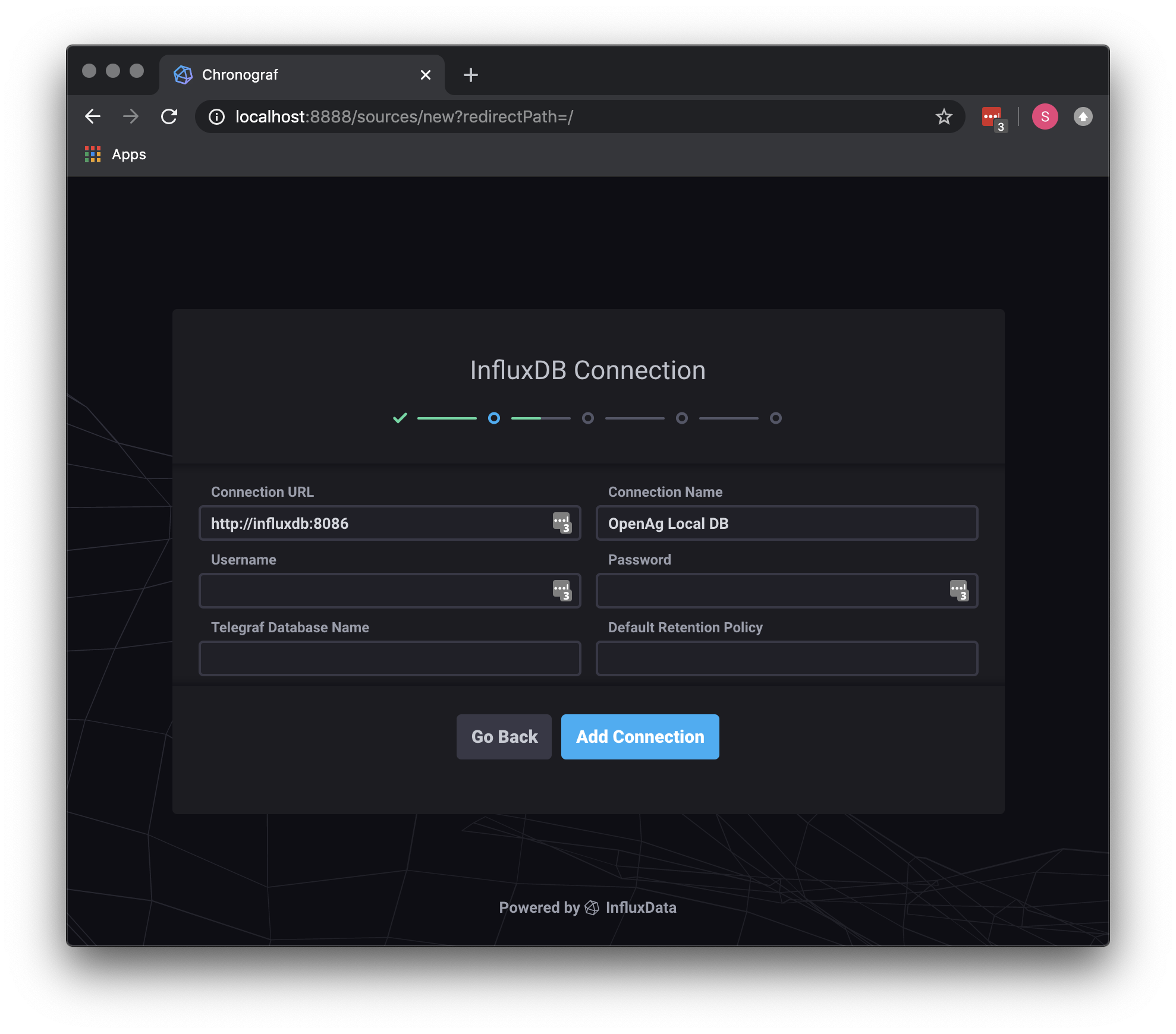Click the browser forward arrow
The image size is (1176, 1034).
131,116
